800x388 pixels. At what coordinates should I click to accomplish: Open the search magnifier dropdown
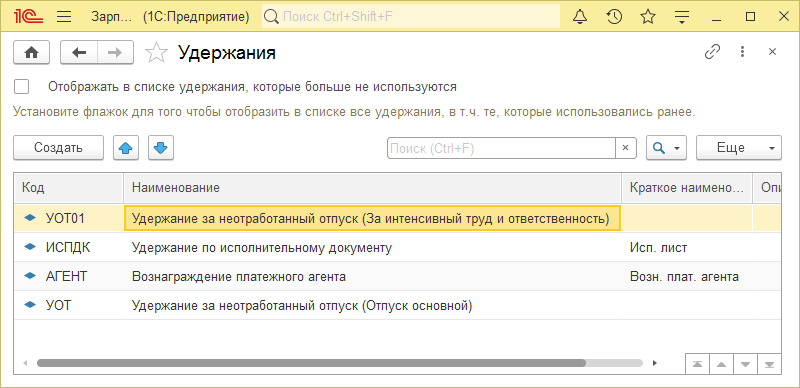coord(666,148)
